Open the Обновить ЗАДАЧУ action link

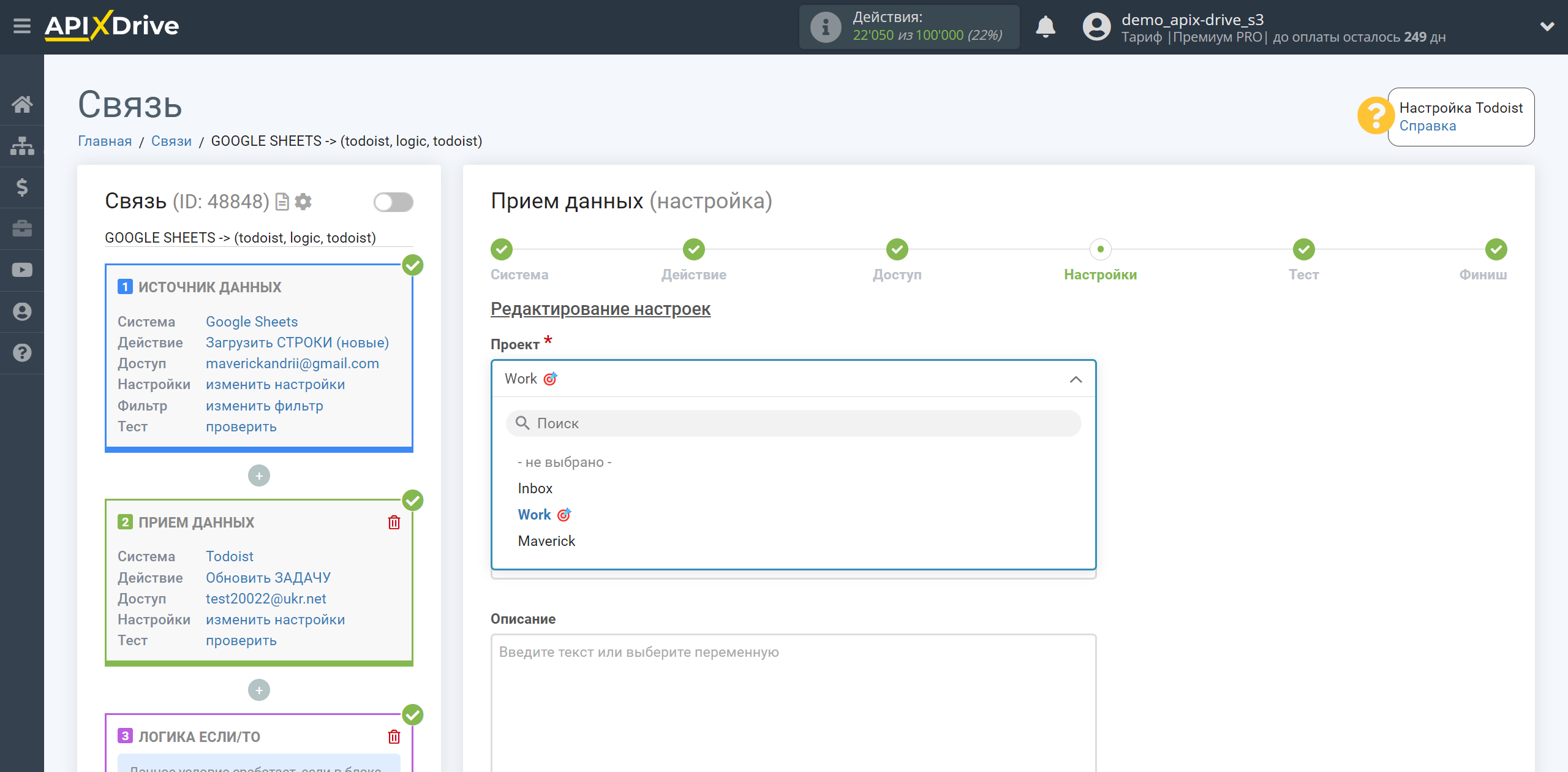coord(268,578)
